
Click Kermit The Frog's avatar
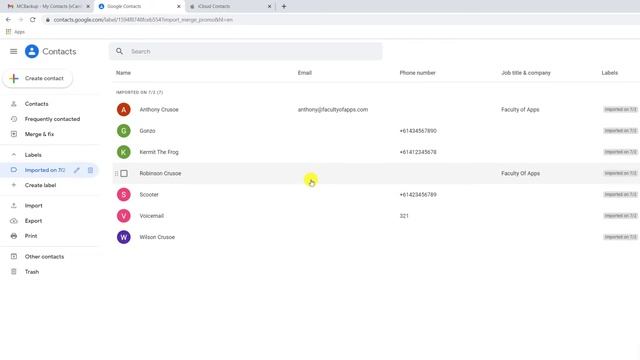pyautogui.click(x=124, y=152)
